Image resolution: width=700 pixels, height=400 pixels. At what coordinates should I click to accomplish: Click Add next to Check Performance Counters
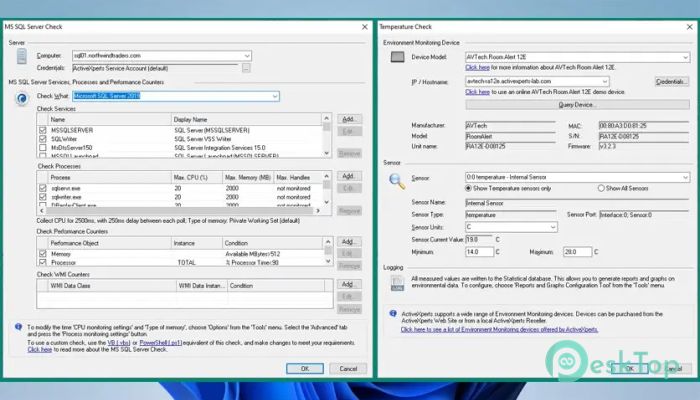(x=349, y=242)
